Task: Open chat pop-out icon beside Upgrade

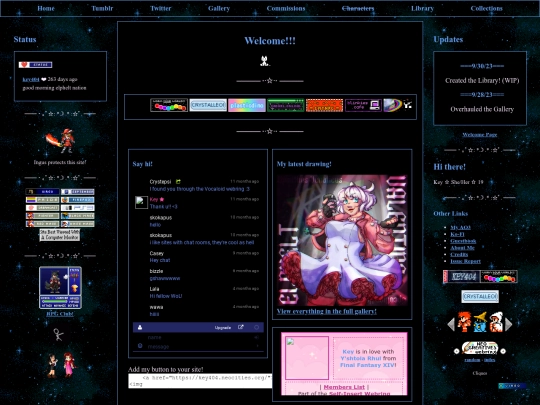Action: [x=241, y=327]
